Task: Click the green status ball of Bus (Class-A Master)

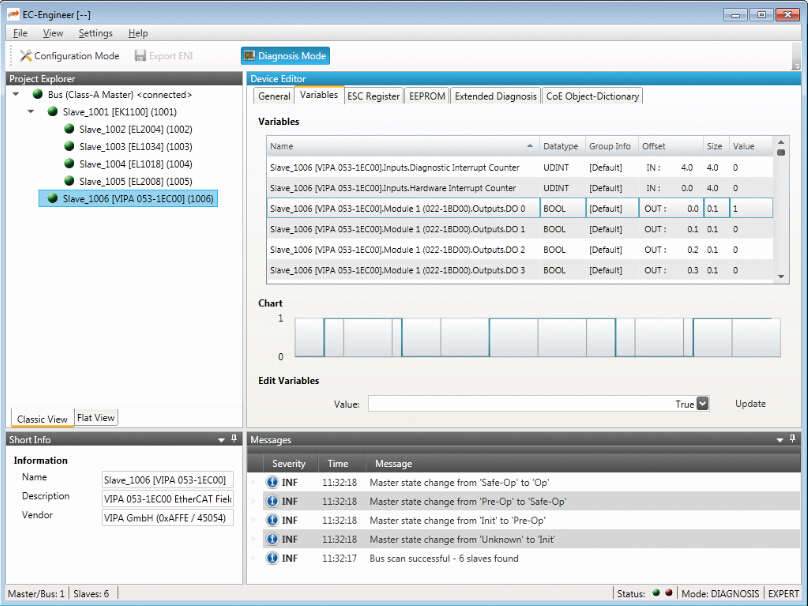Action: (x=37, y=94)
